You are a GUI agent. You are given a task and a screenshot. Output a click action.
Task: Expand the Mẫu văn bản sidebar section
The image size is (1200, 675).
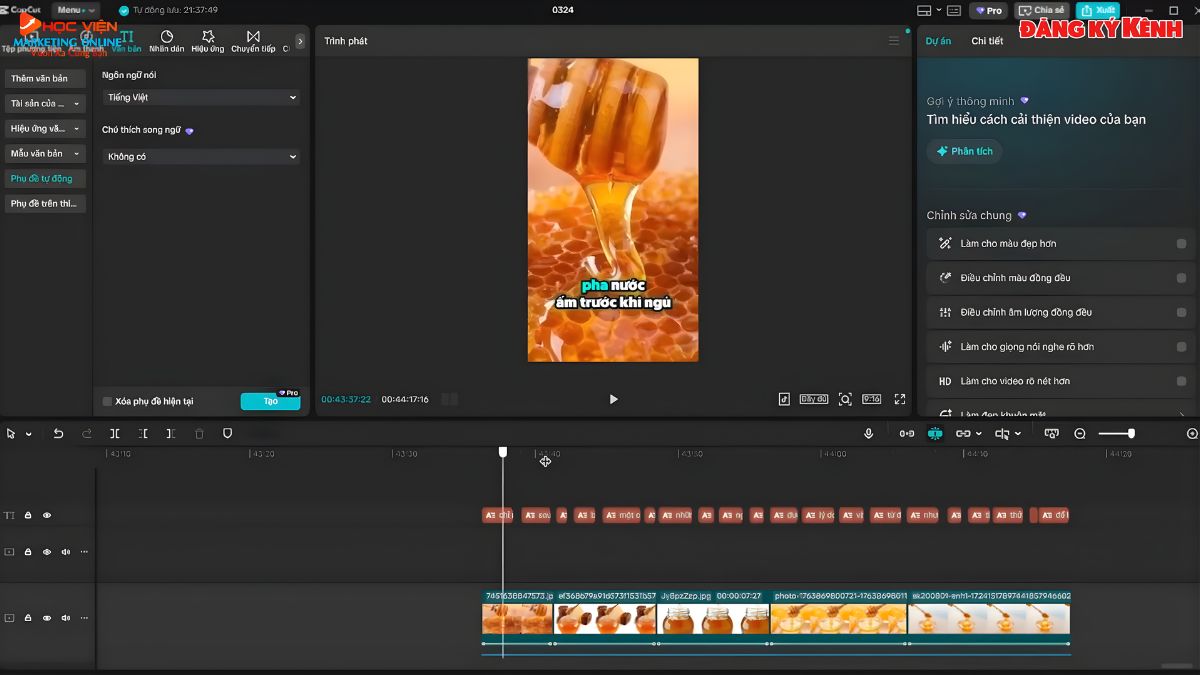45,154
